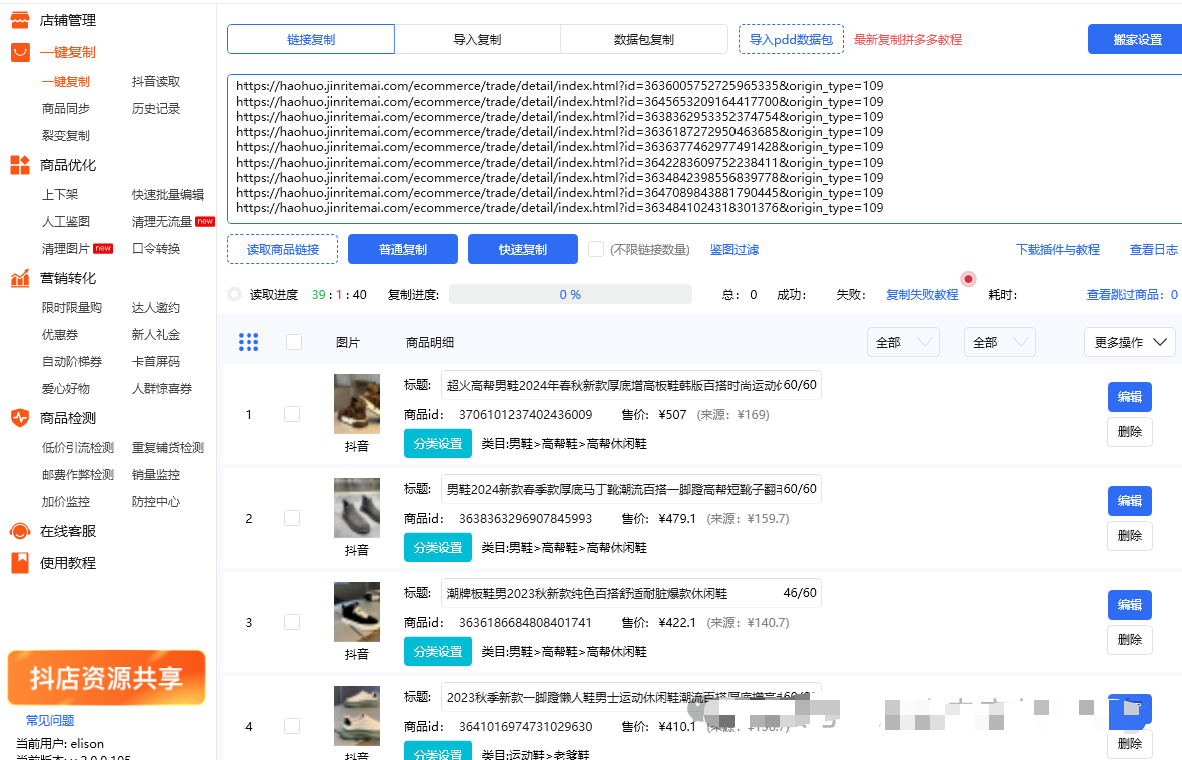
Task: Open the first 全部 filter dropdown
Action: pyautogui.click(x=903, y=342)
